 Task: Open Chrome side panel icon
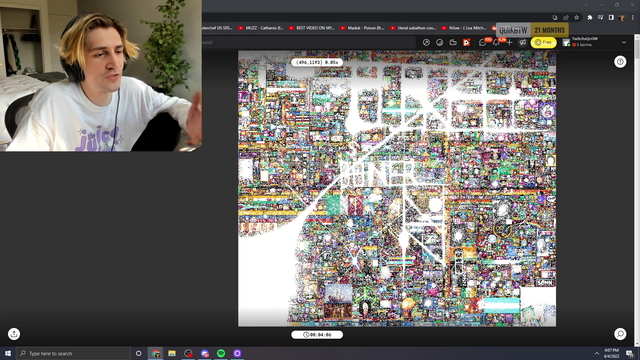pyautogui.click(x=611, y=18)
